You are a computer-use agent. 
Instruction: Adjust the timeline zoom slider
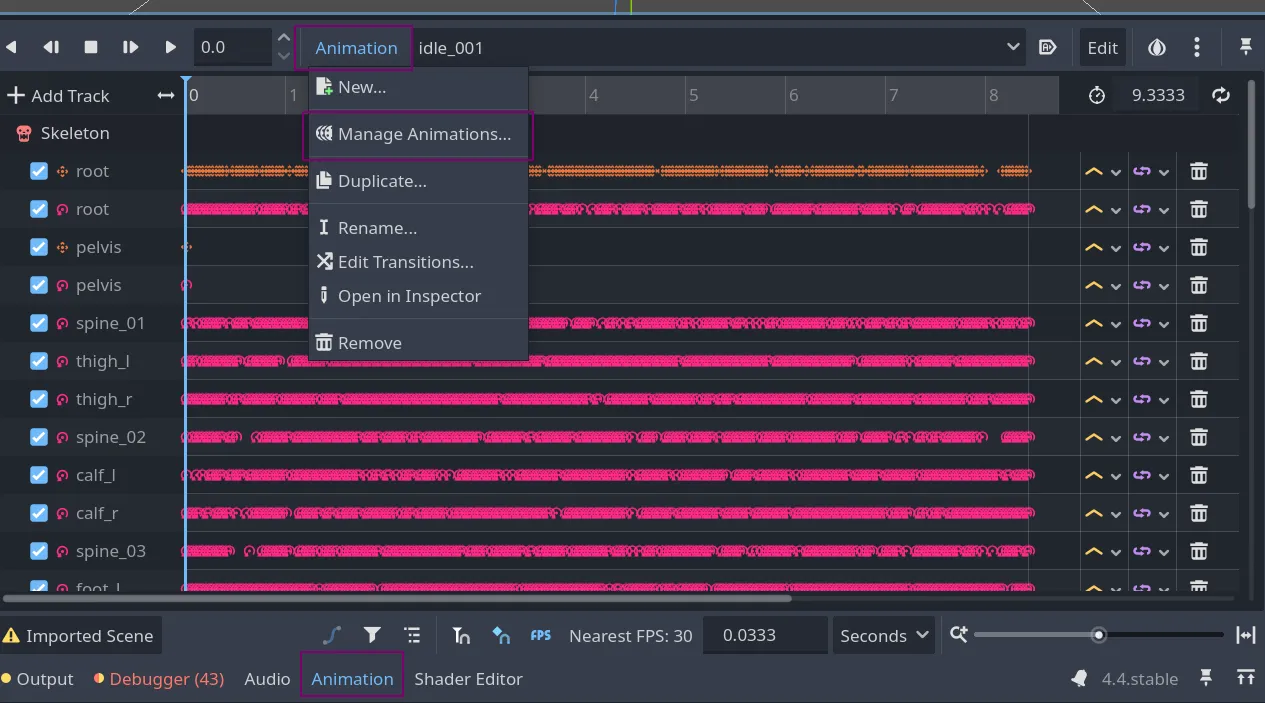(1099, 635)
